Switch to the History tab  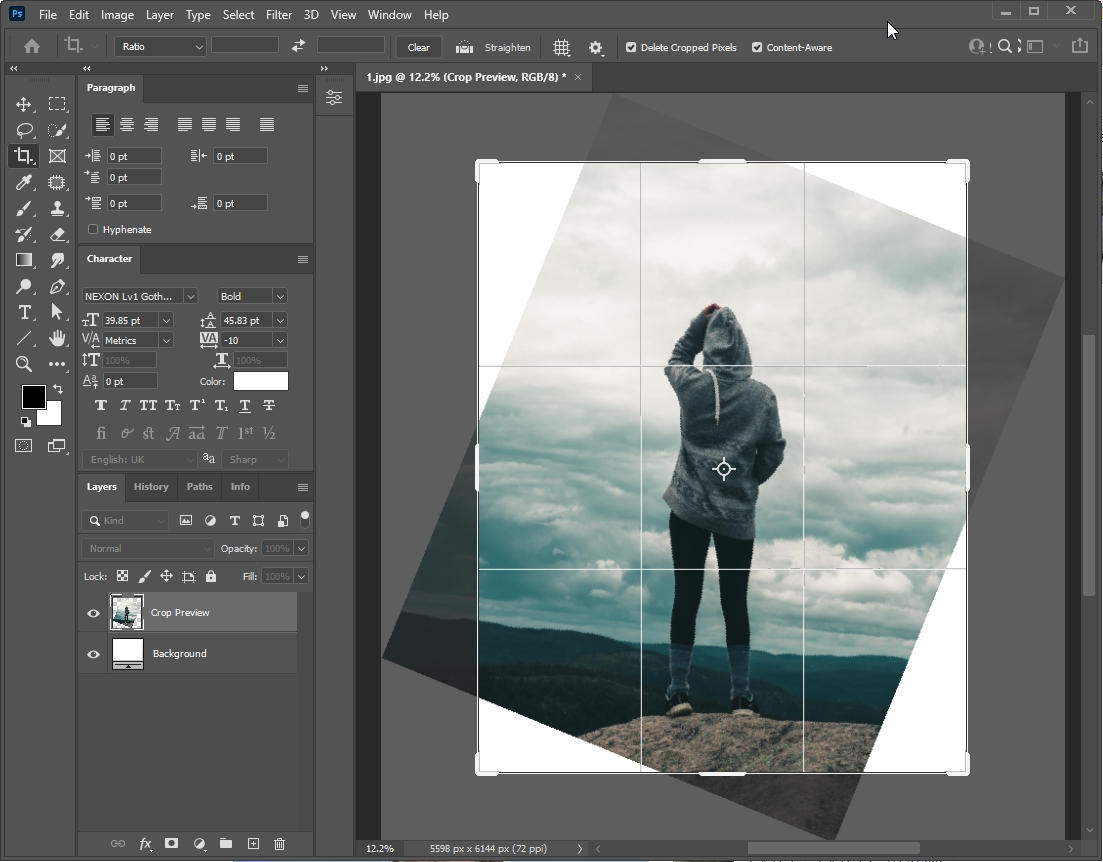pos(151,486)
